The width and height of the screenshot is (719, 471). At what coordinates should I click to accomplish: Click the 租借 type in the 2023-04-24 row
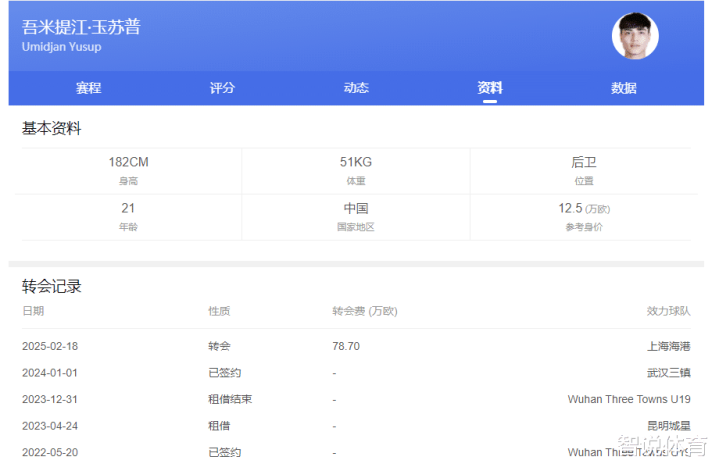219,426
